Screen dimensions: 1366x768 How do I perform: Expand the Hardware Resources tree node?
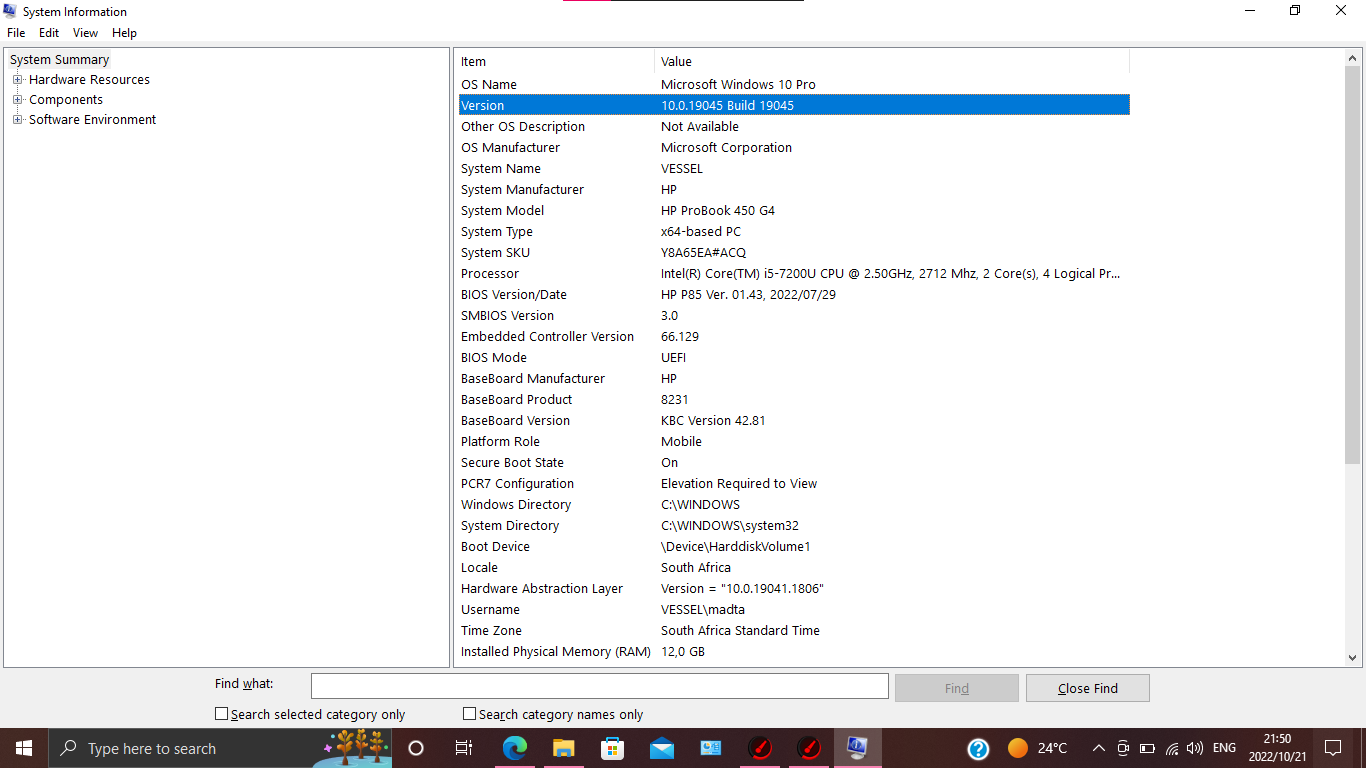17,80
